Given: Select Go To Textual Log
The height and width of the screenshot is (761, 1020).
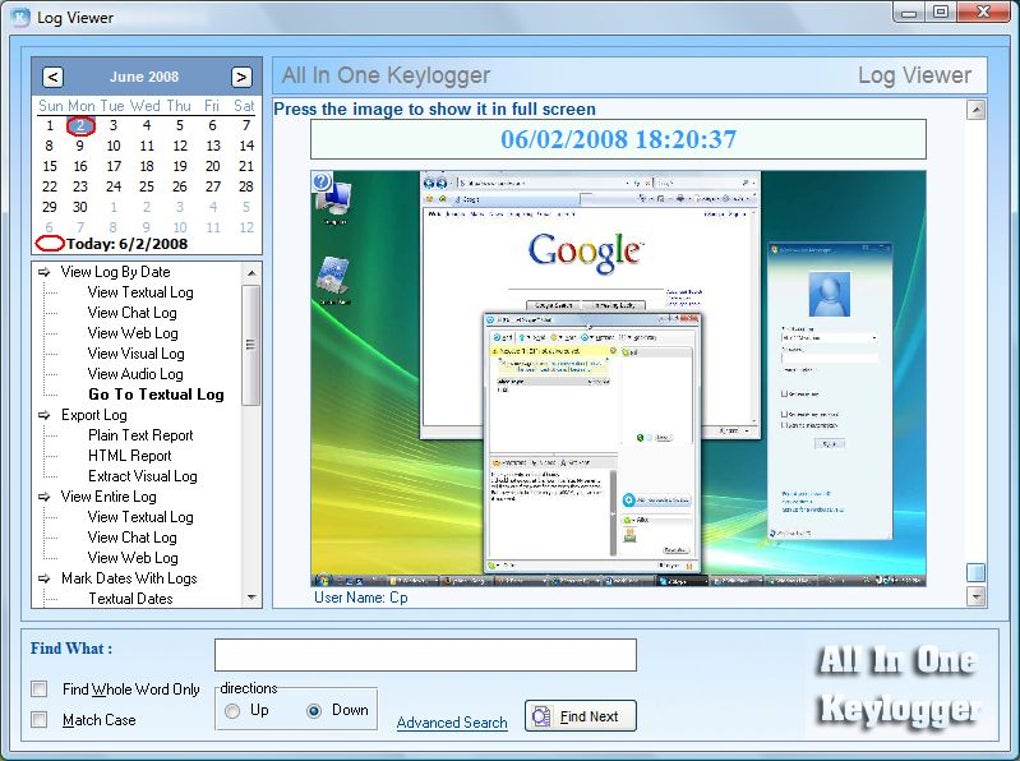Looking at the screenshot, I should (x=156, y=394).
